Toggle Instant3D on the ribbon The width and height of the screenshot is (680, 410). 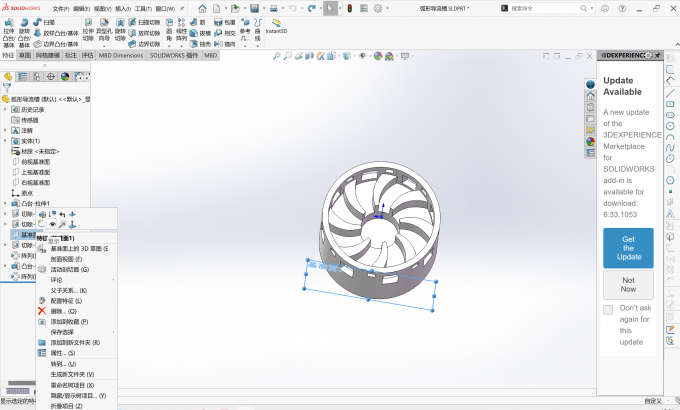click(276, 26)
